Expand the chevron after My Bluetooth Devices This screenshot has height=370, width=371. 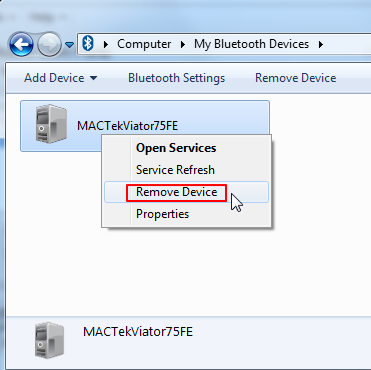coord(321,44)
